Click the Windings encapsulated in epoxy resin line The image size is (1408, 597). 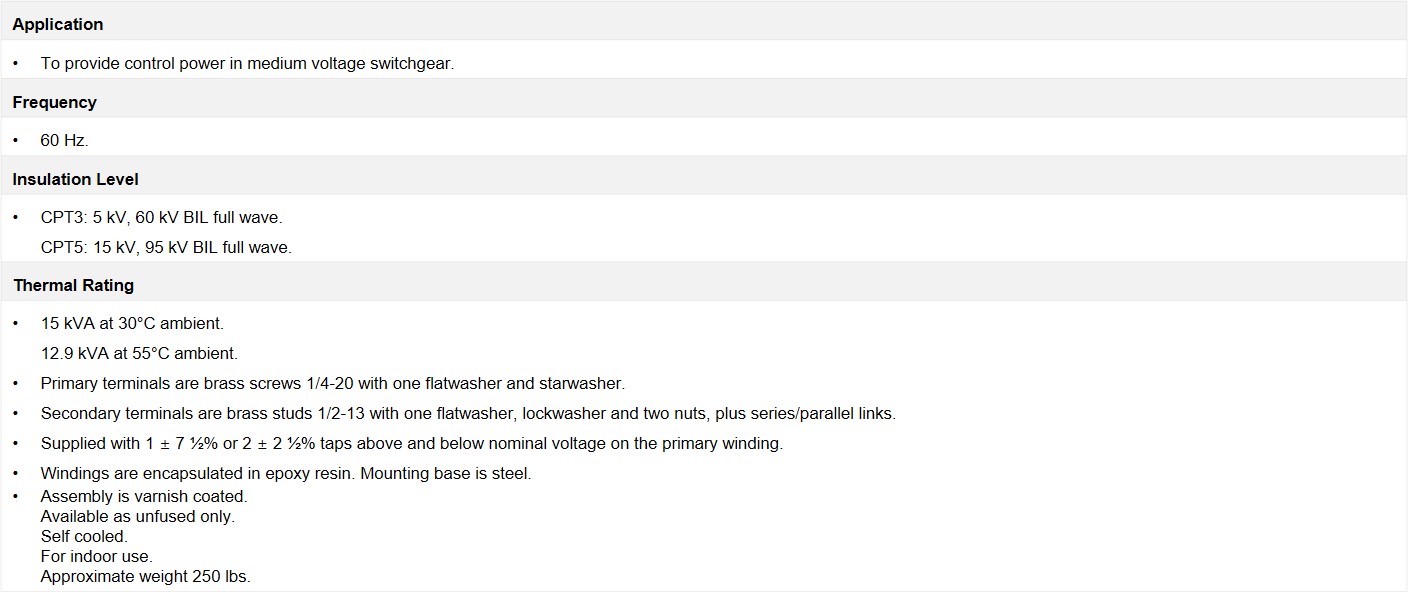[x=286, y=473]
